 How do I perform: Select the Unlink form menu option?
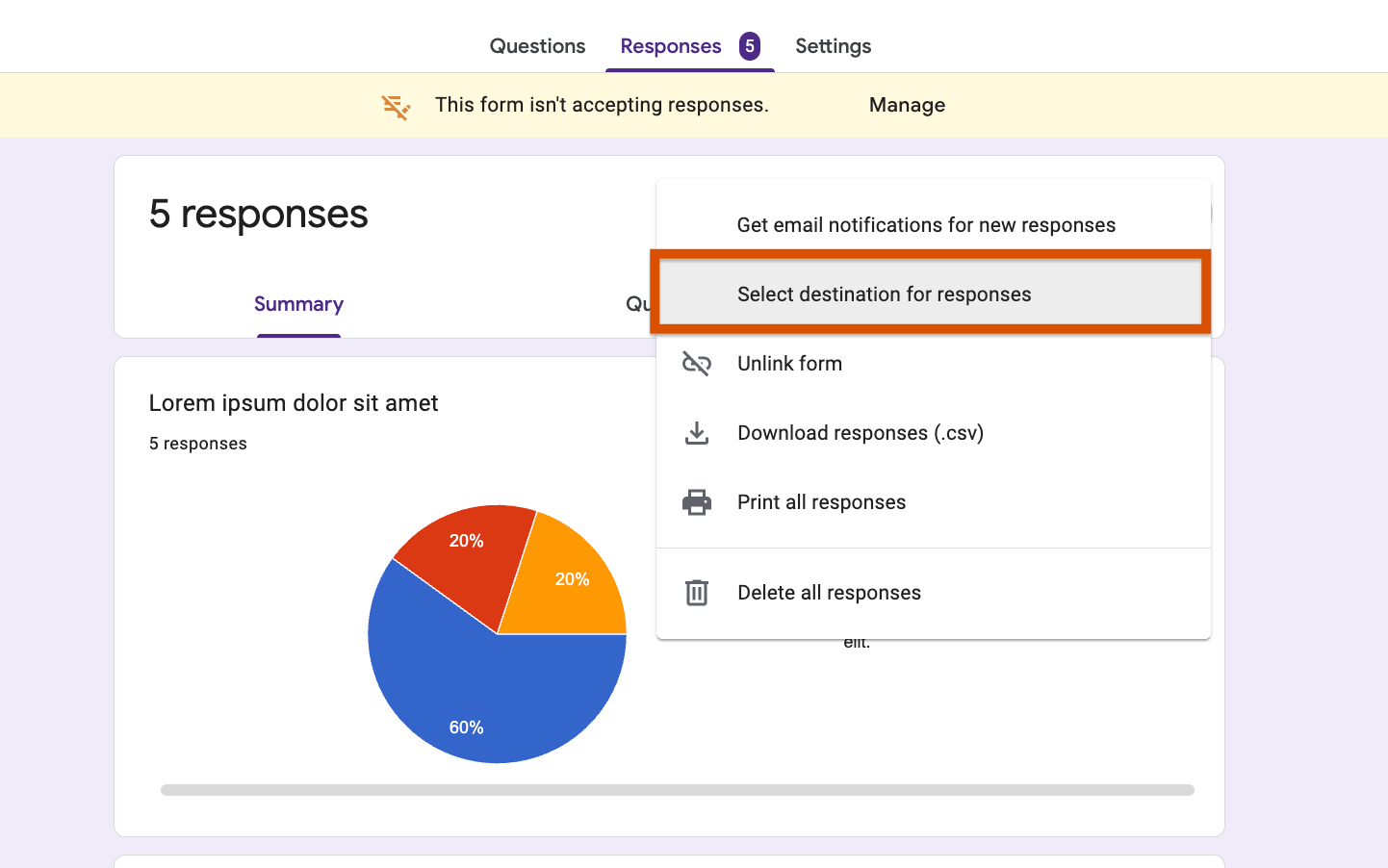(x=788, y=364)
